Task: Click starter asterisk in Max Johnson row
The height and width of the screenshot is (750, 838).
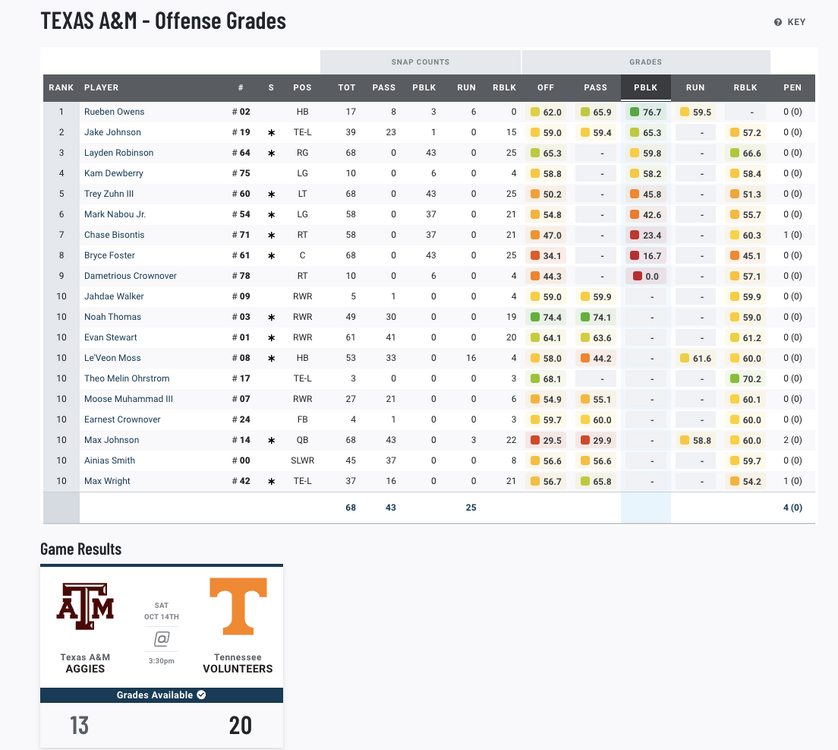Action: coord(271,440)
